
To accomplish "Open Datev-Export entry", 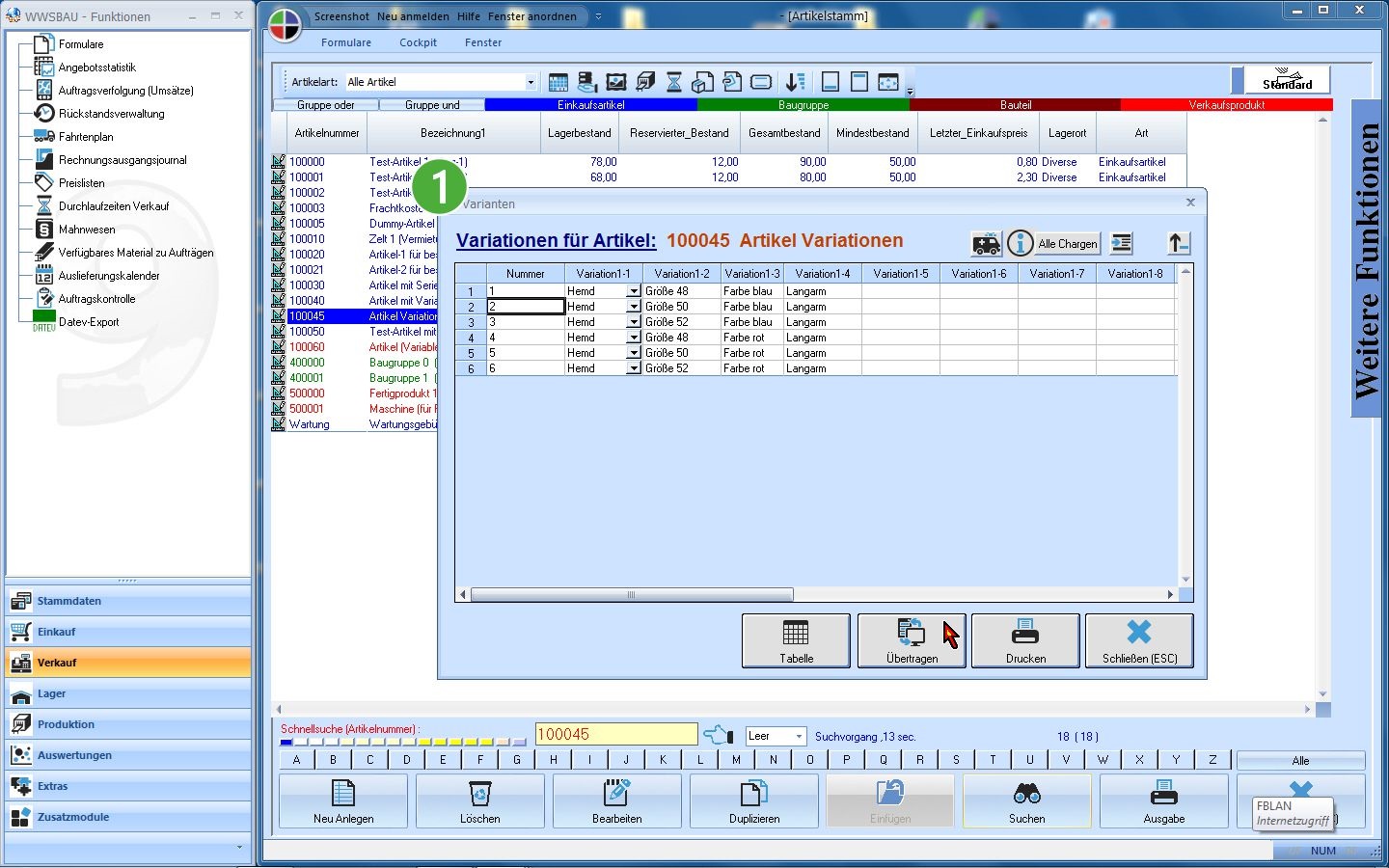I will 89,322.
